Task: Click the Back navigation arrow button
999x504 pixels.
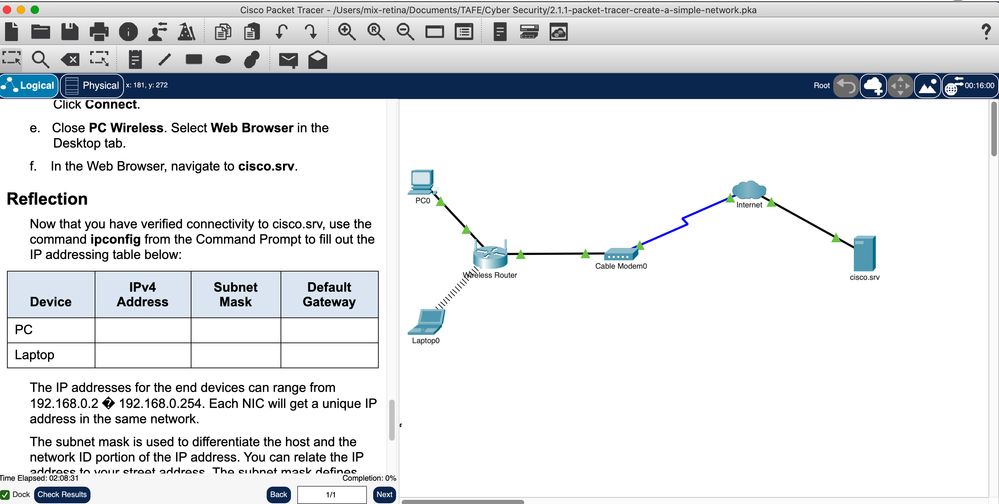Action: tap(846, 85)
